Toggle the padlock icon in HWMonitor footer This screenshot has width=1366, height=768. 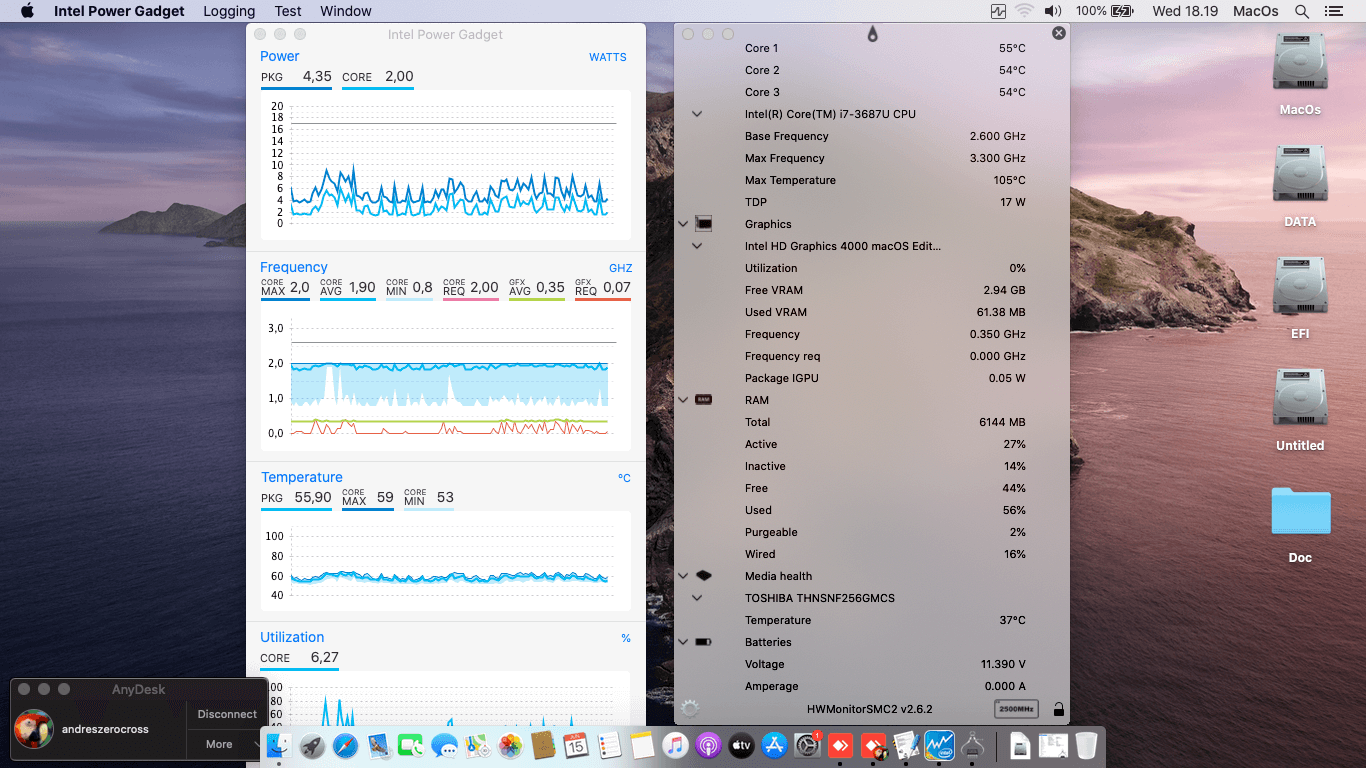coord(1058,709)
